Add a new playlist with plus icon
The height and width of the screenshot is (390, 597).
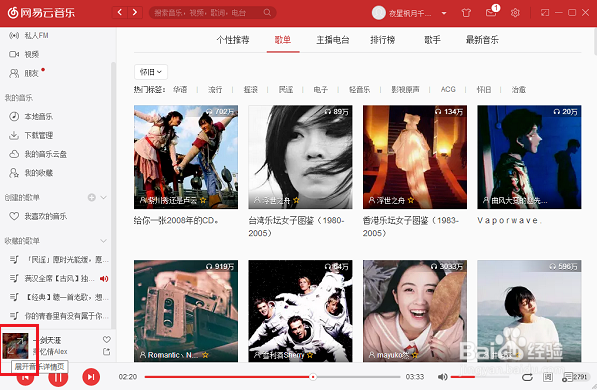click(x=92, y=197)
